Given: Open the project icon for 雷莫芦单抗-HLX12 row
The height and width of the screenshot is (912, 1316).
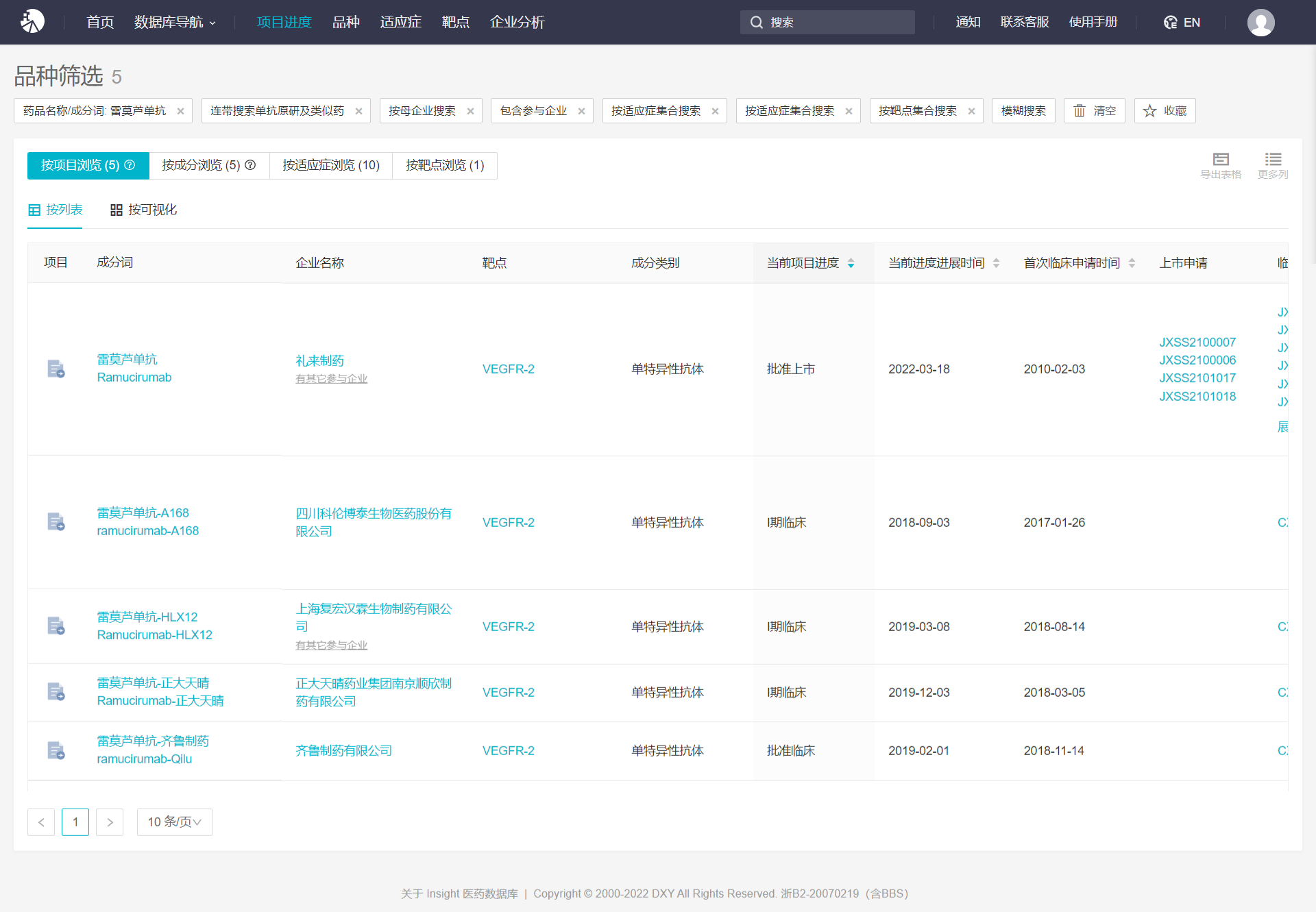Looking at the screenshot, I should click(x=56, y=626).
